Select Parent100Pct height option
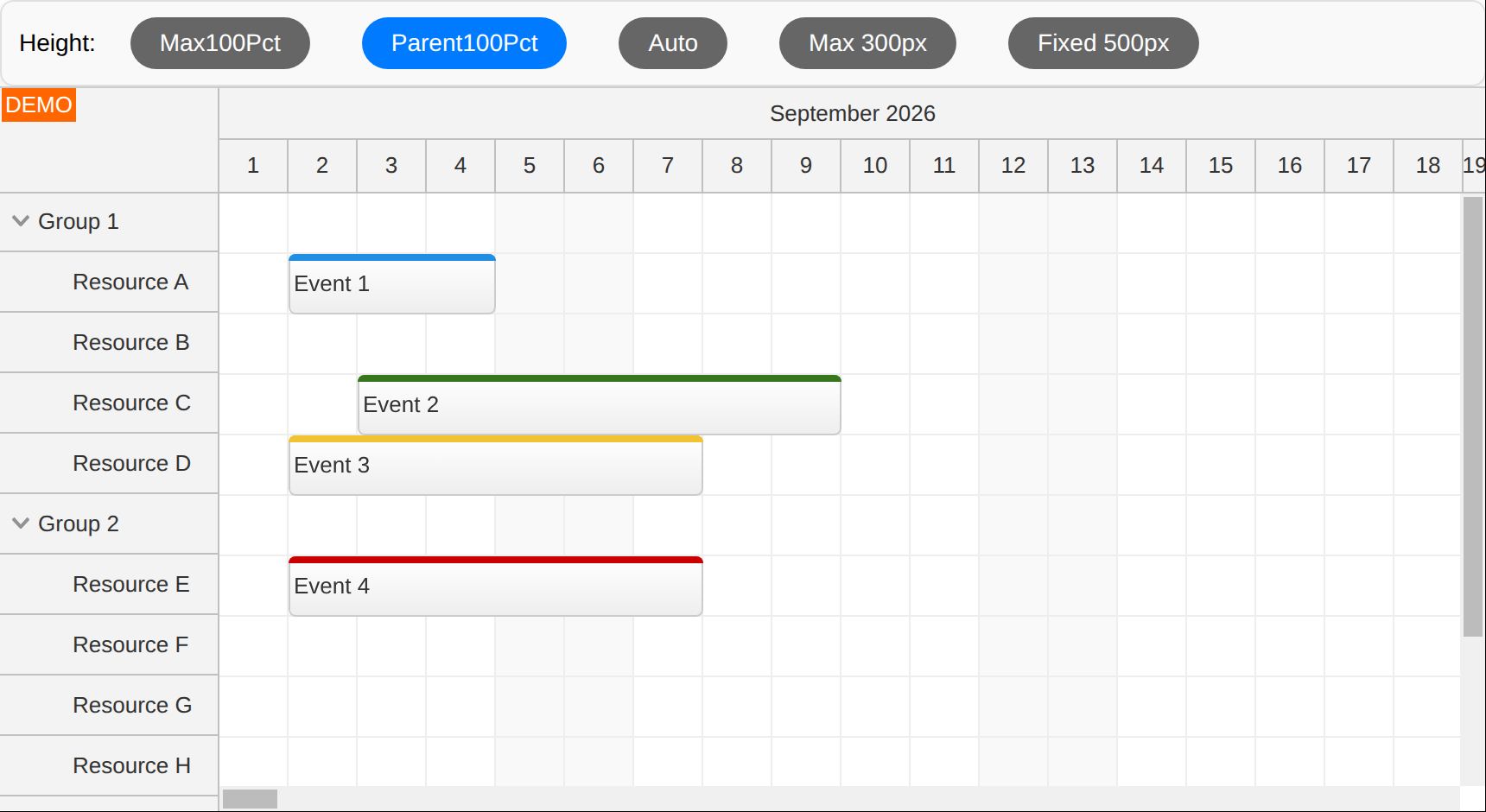The height and width of the screenshot is (812, 1486). coord(464,43)
